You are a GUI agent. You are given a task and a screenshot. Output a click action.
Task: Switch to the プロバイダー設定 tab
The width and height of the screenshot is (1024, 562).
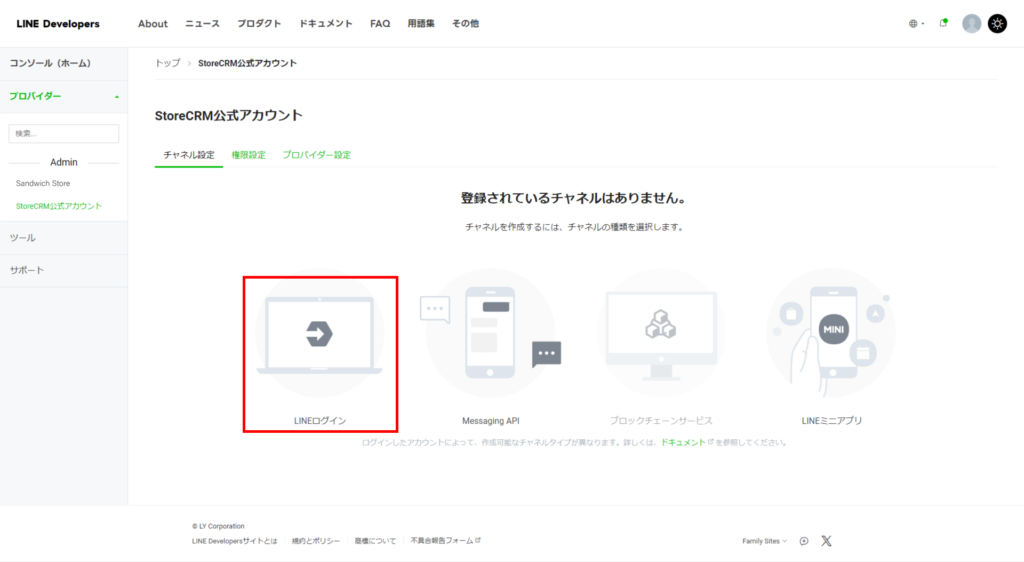(x=317, y=155)
